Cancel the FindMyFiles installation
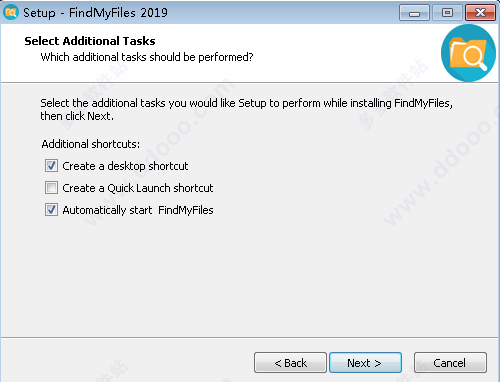Image resolution: width=500 pixels, height=382 pixels. [450, 363]
